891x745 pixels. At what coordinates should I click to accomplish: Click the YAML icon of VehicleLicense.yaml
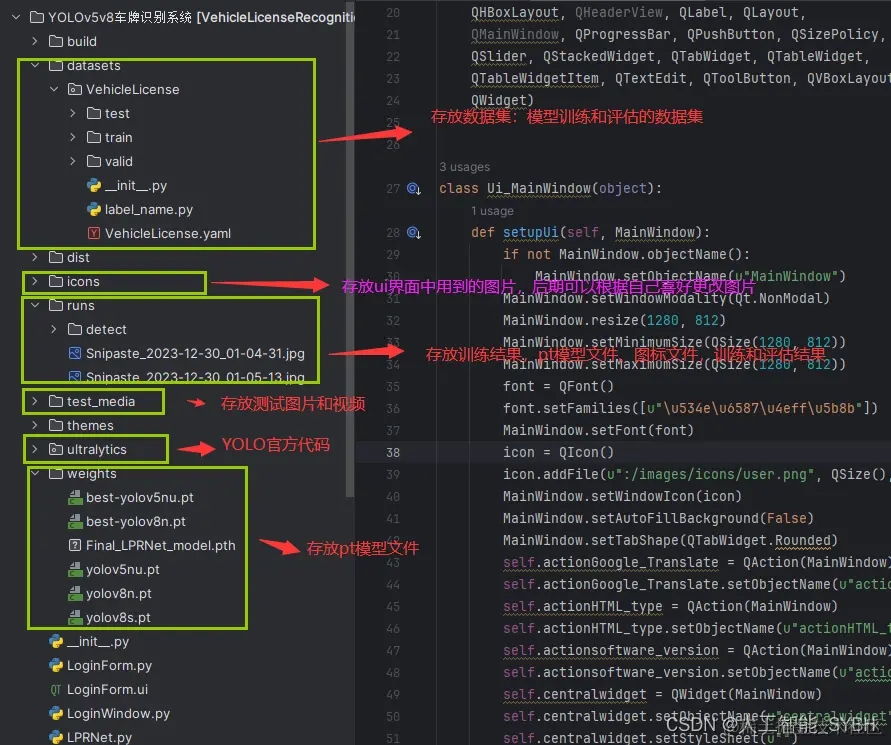coord(94,233)
